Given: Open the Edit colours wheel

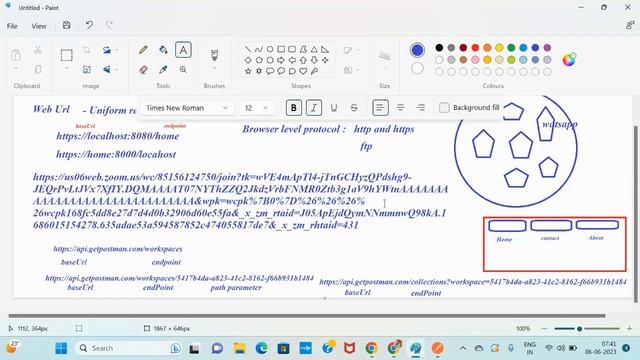Looking at the screenshot, I should (569, 60).
